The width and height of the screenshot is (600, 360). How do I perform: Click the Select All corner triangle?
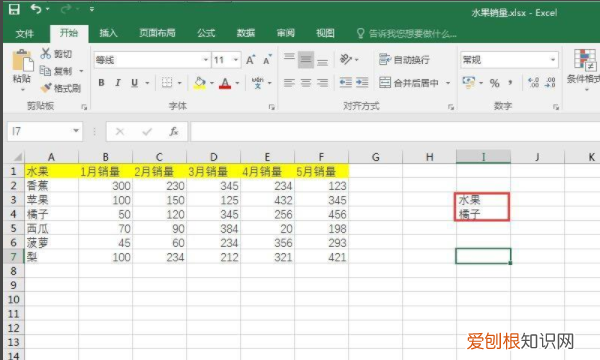point(17,157)
